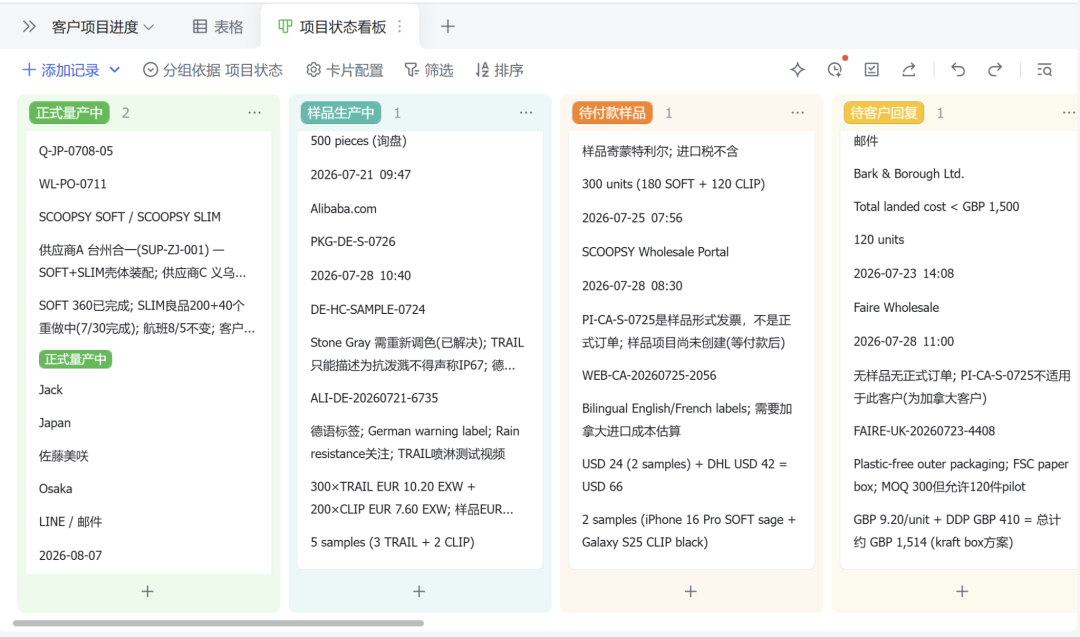Viewport: 1080px width, 637px height.
Task: Redo the last action
Action: pyautogui.click(x=995, y=70)
